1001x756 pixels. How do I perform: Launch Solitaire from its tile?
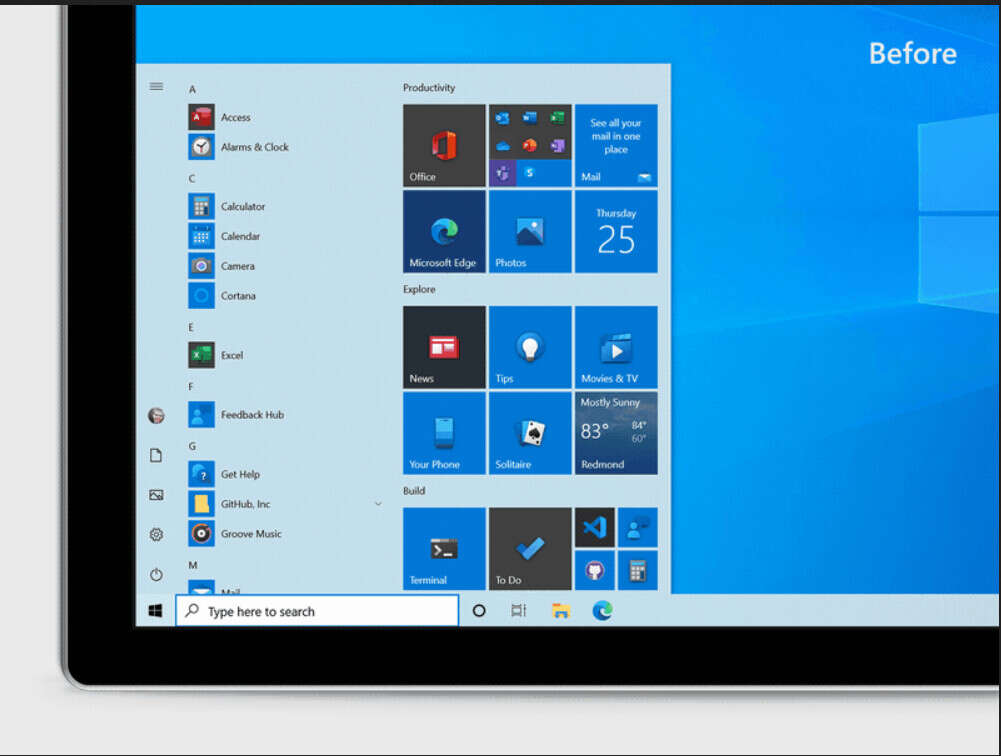point(529,432)
